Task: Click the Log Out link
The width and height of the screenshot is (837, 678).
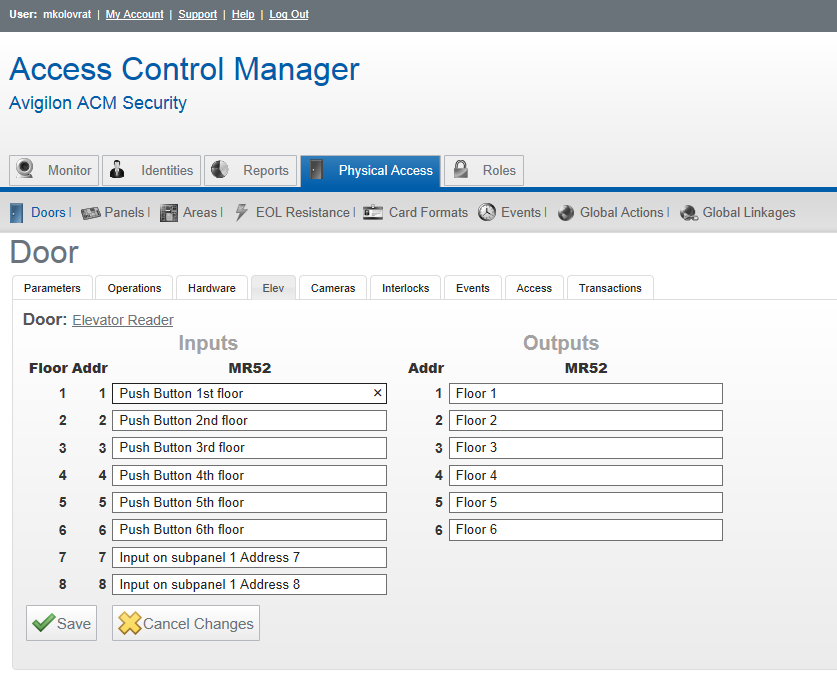Action: point(288,14)
